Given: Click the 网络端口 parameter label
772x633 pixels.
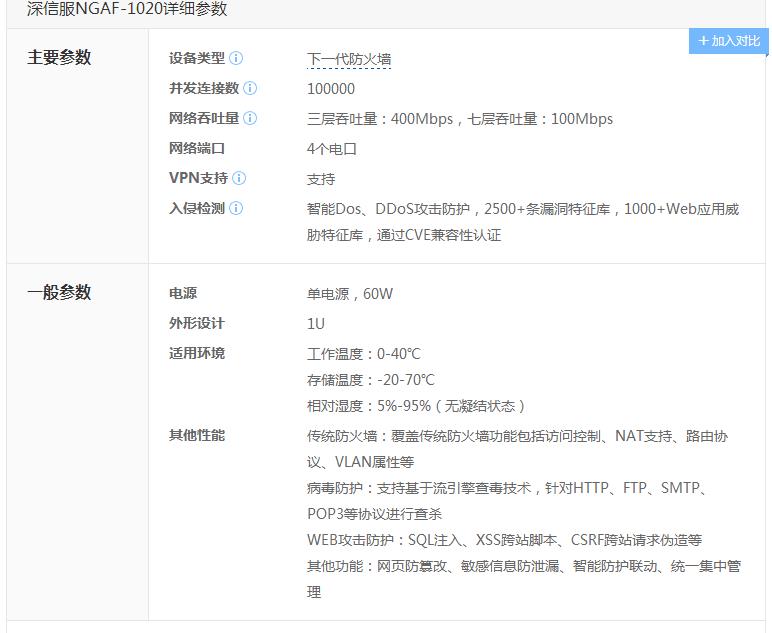Looking at the screenshot, I should (197, 148).
